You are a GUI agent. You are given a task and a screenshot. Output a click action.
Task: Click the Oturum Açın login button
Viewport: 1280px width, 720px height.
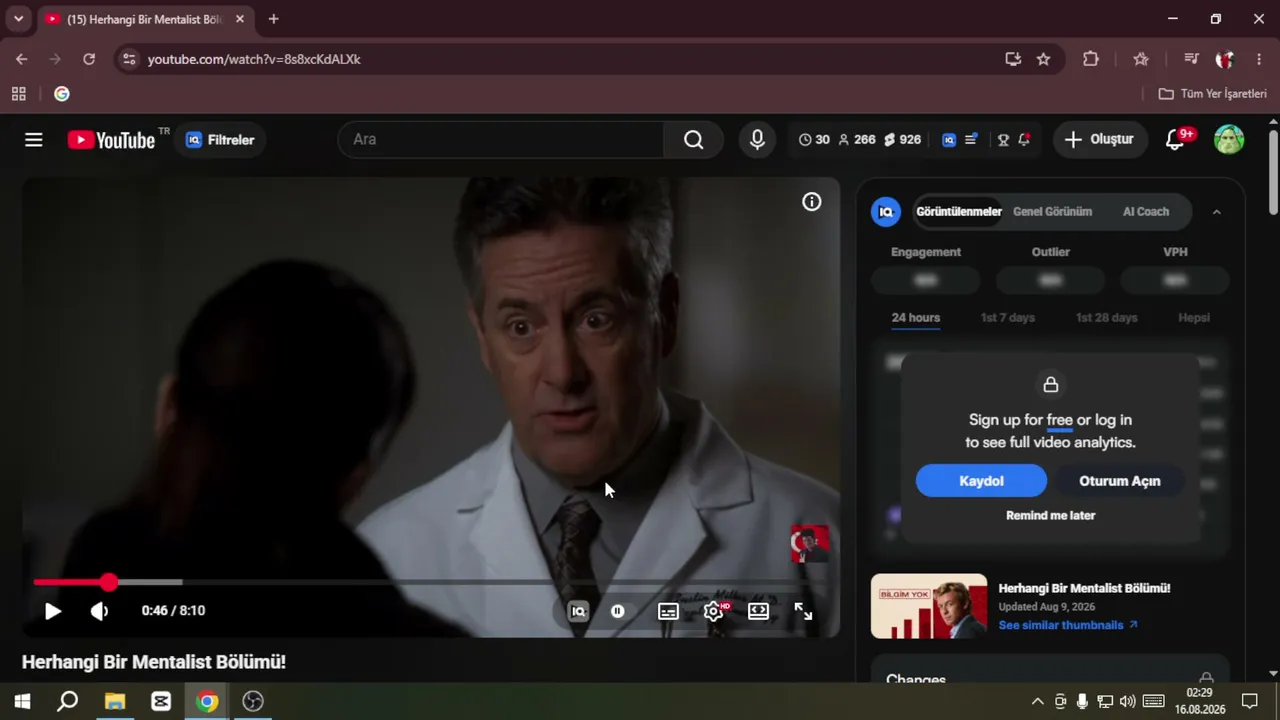click(x=1120, y=481)
